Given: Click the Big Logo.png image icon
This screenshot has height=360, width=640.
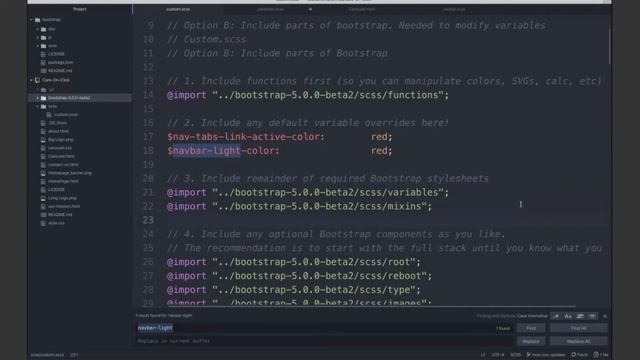Looking at the screenshot, I should click(43, 140).
